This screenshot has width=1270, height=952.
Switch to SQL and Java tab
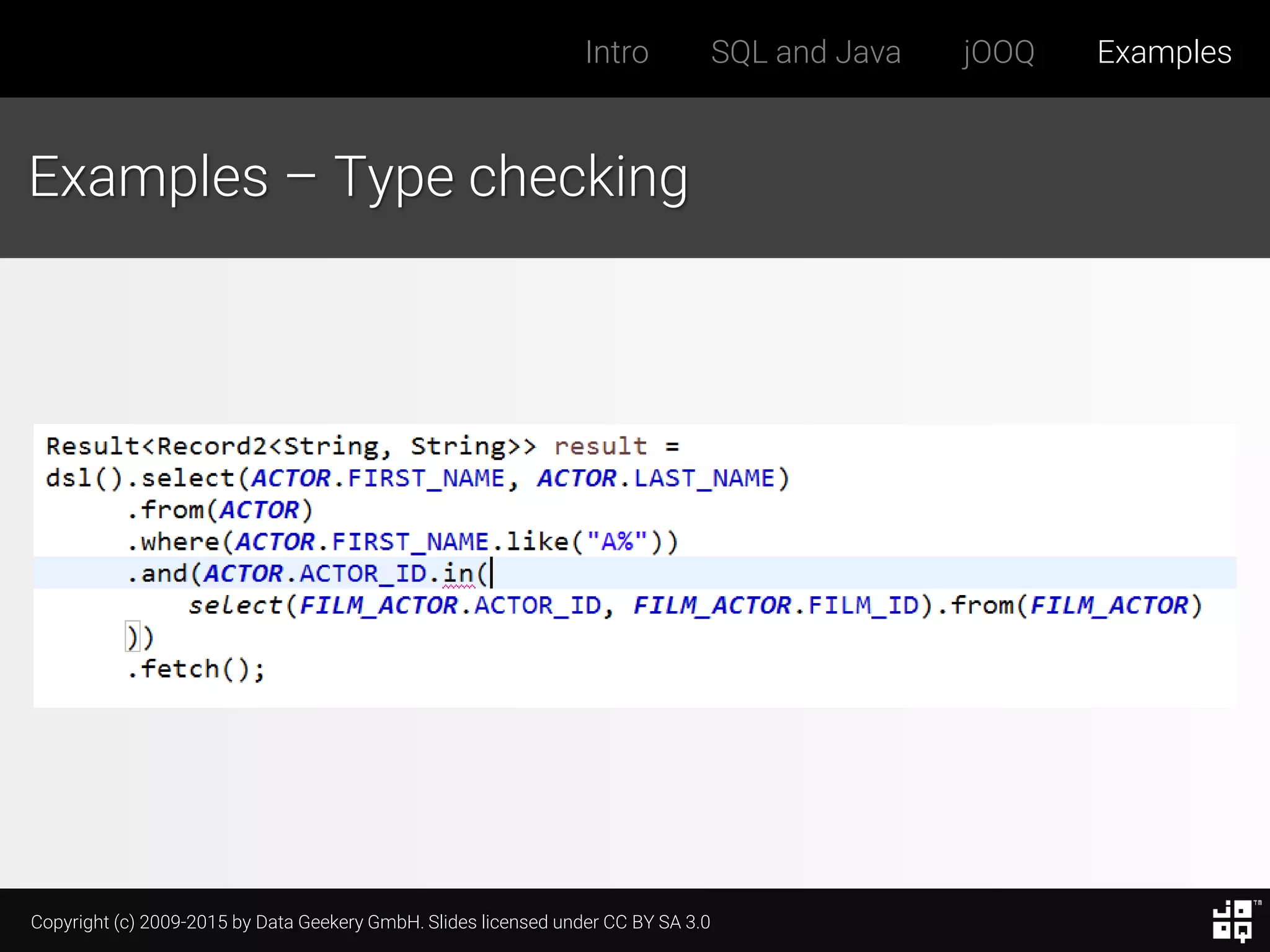pos(806,52)
